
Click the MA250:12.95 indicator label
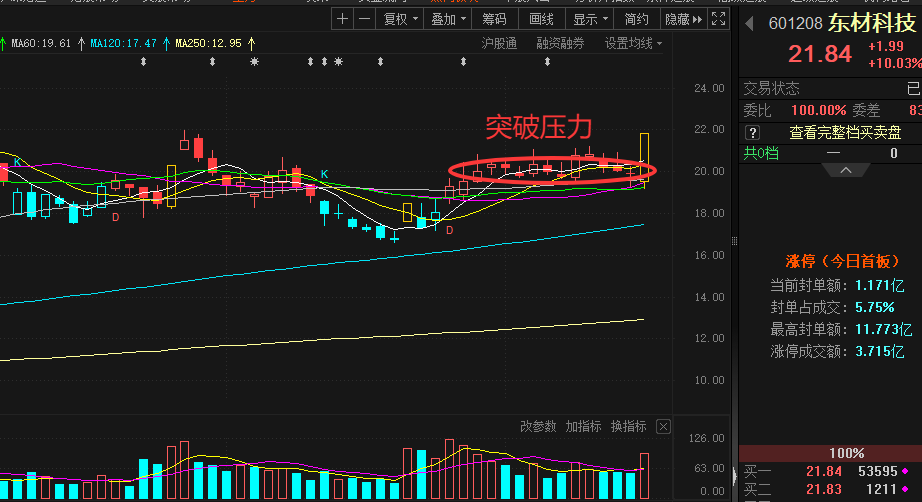click(208, 43)
